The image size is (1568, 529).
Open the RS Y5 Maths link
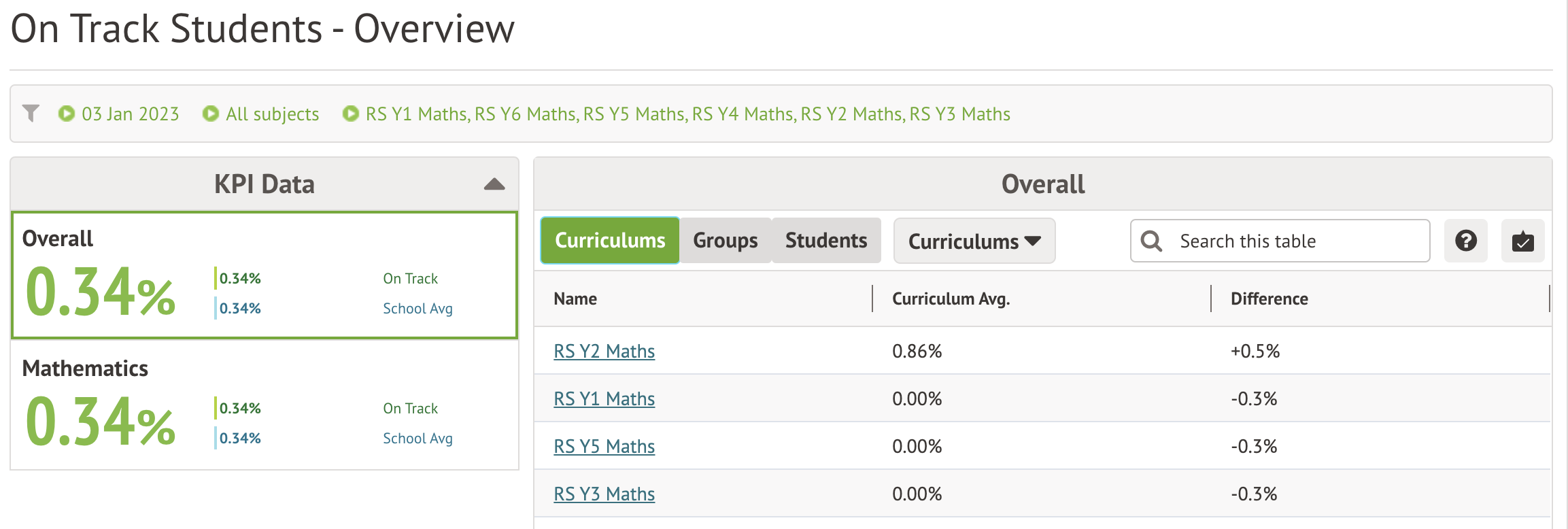[604, 446]
